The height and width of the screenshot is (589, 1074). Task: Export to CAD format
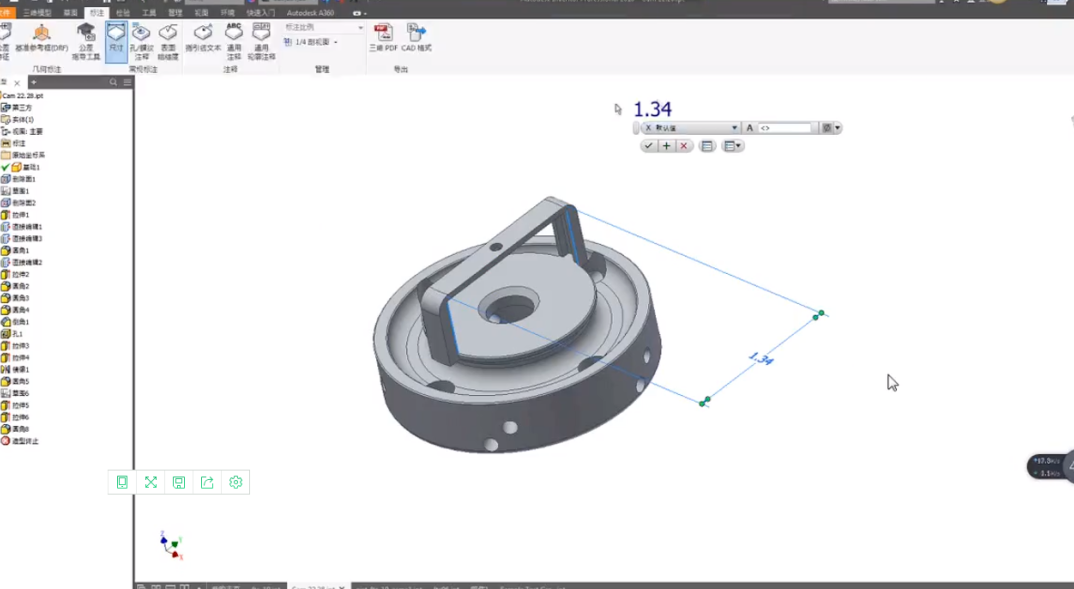click(x=416, y=38)
